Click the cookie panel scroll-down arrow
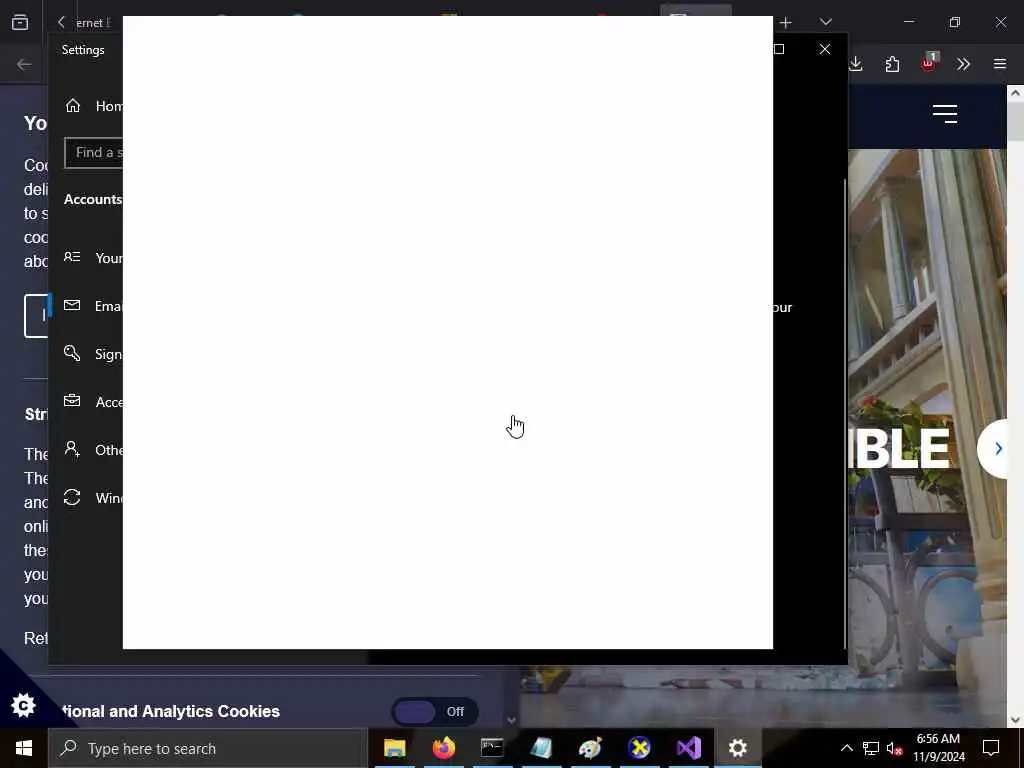This screenshot has height=768, width=1024. [x=511, y=720]
